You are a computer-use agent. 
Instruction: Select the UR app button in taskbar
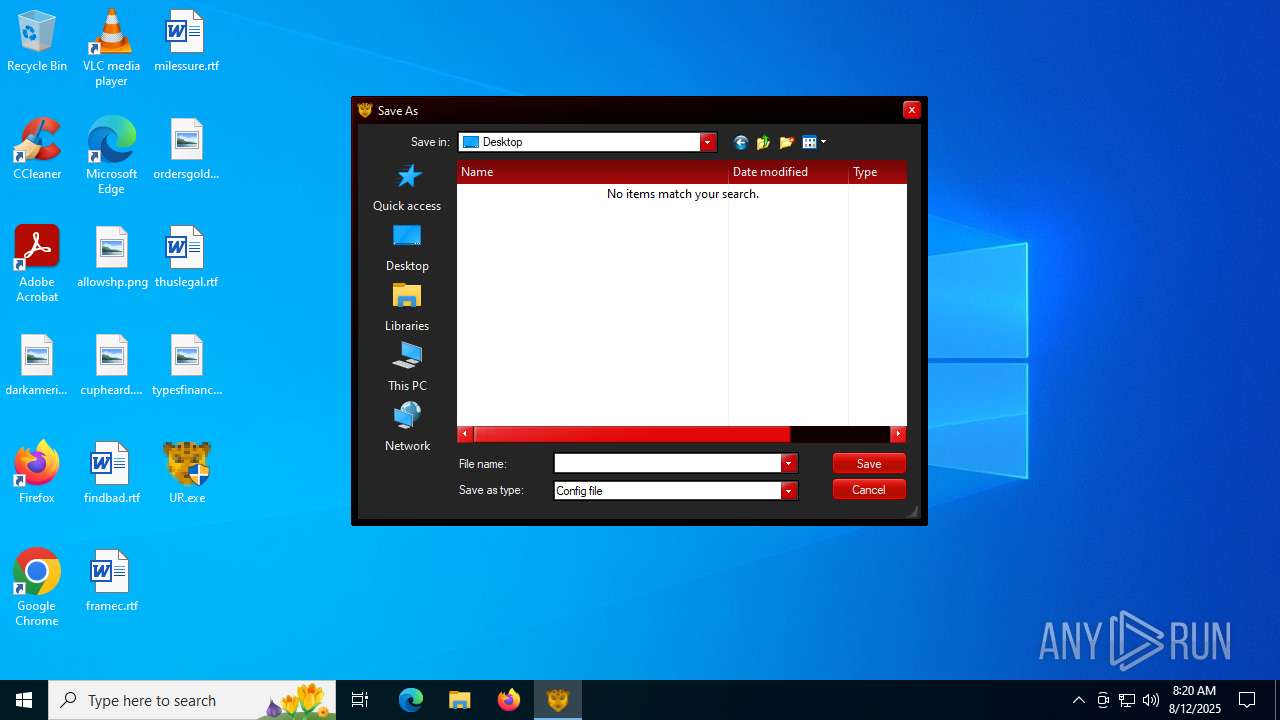[558, 700]
